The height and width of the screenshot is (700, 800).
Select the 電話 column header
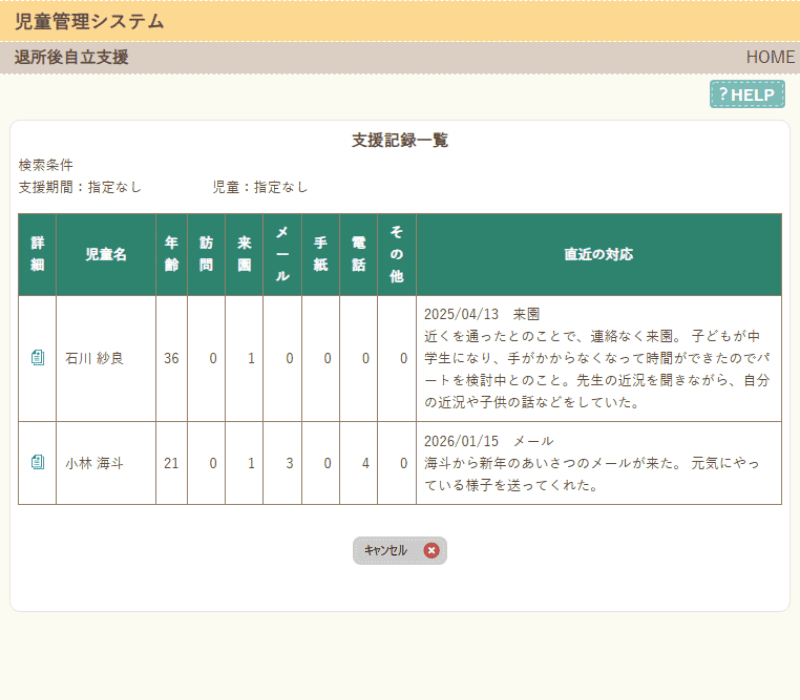[358, 255]
